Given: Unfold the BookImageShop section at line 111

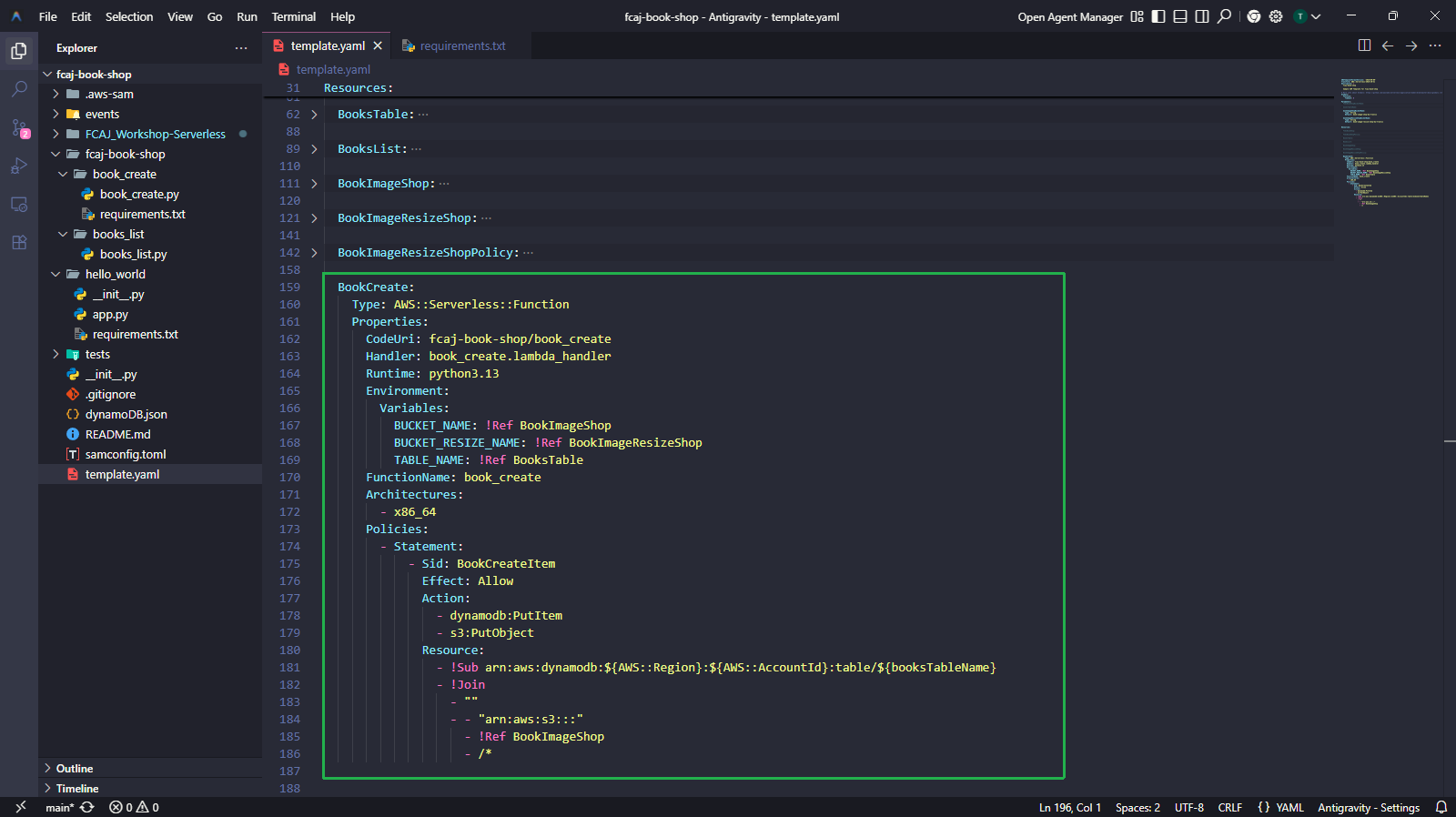Looking at the screenshot, I should coord(314,184).
